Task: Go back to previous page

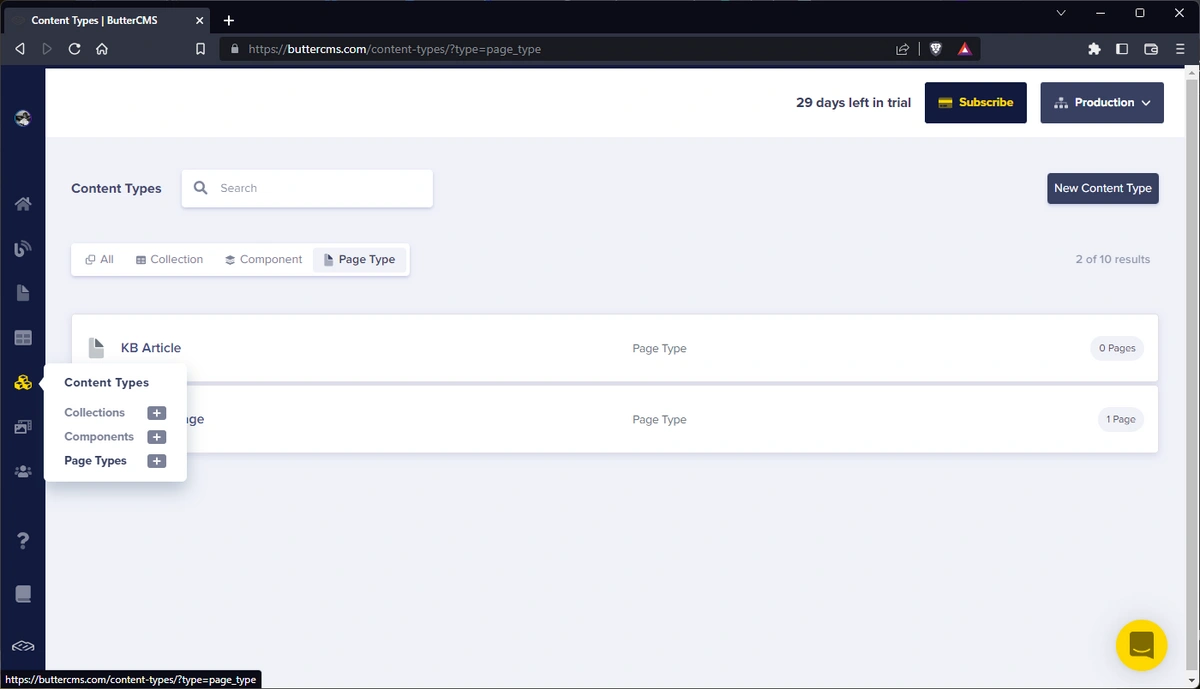Action: 19,48
